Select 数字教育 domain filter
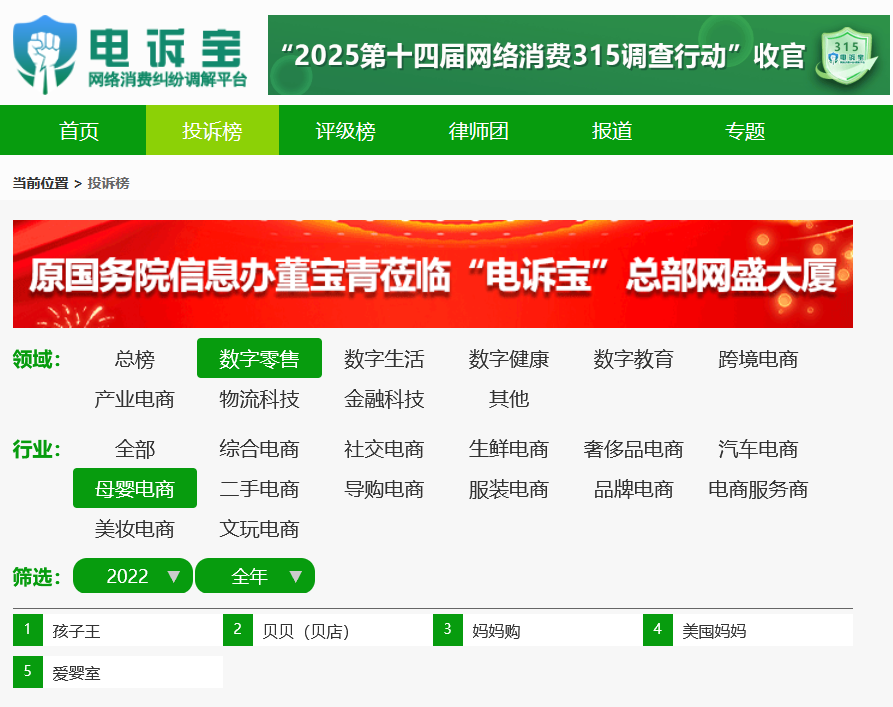The height and width of the screenshot is (707, 893). (x=633, y=359)
